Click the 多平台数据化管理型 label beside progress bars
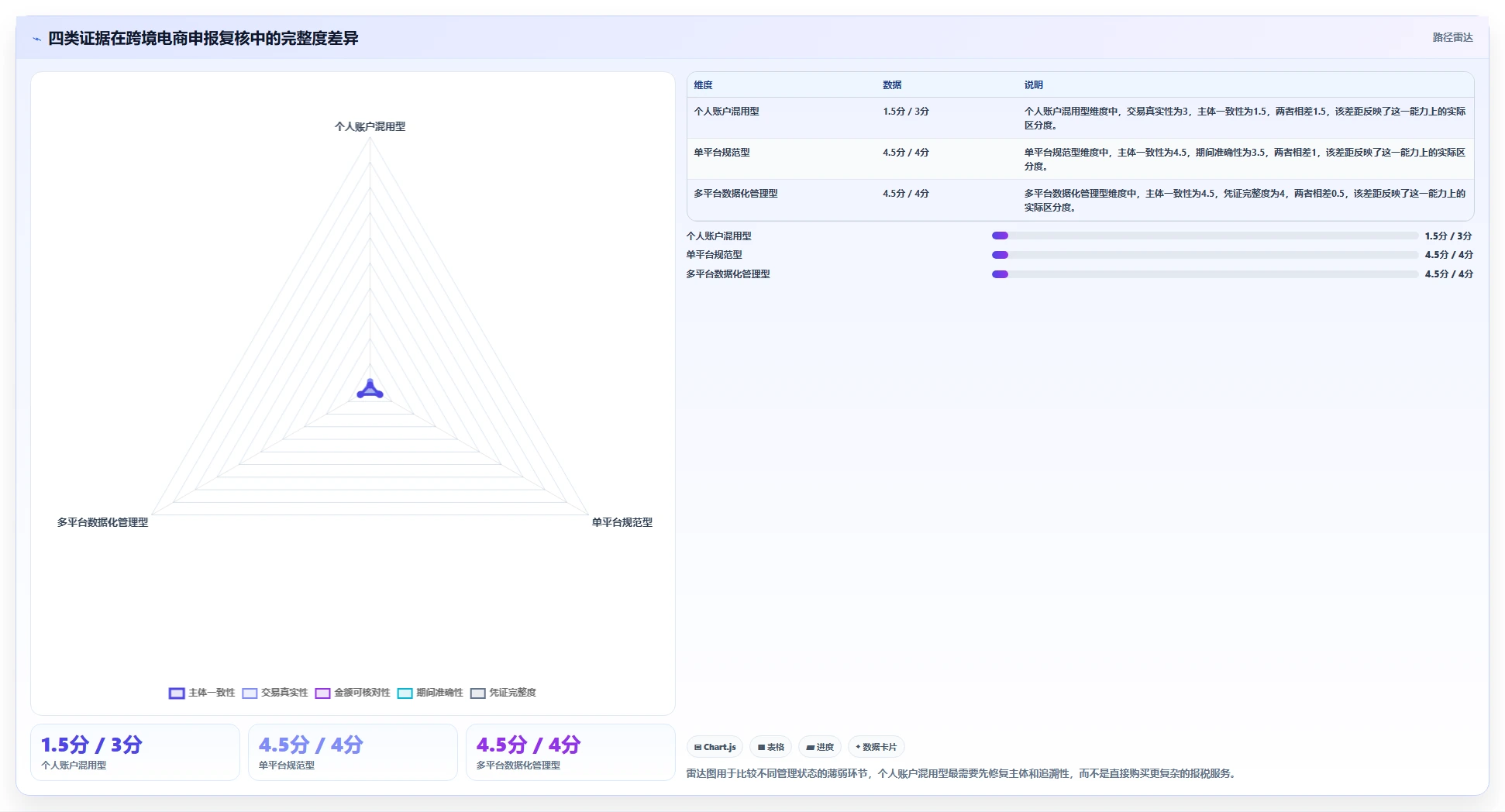Viewport: 1505px width, 812px height. [728, 274]
